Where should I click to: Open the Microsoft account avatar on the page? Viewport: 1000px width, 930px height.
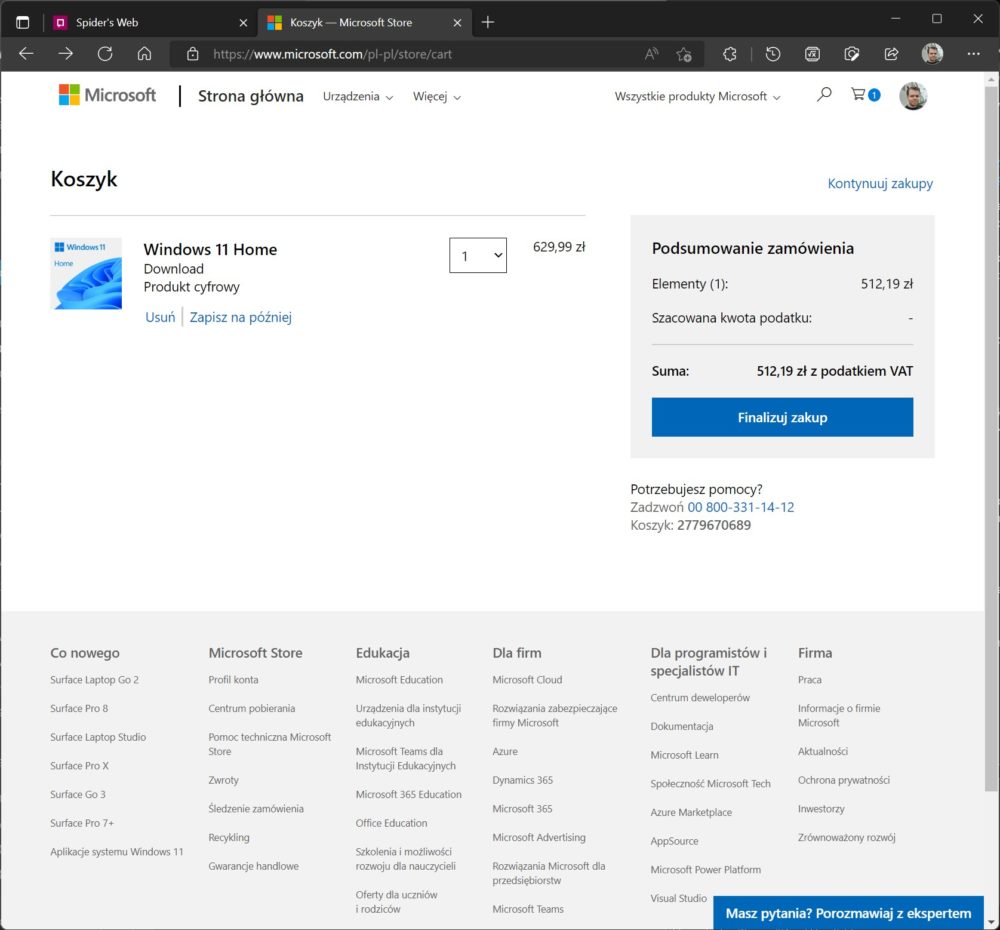click(x=913, y=96)
